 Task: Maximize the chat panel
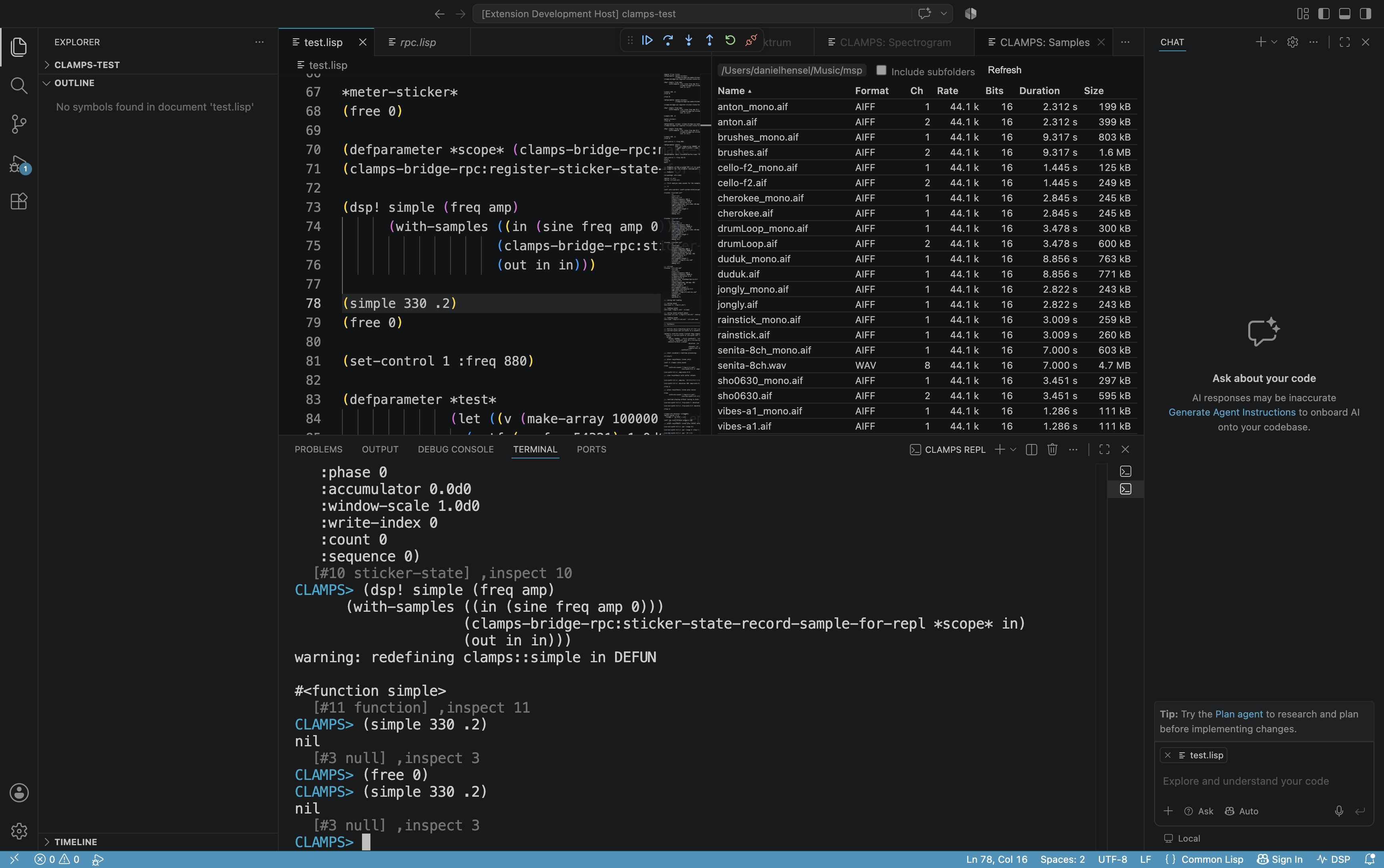pos(1344,42)
